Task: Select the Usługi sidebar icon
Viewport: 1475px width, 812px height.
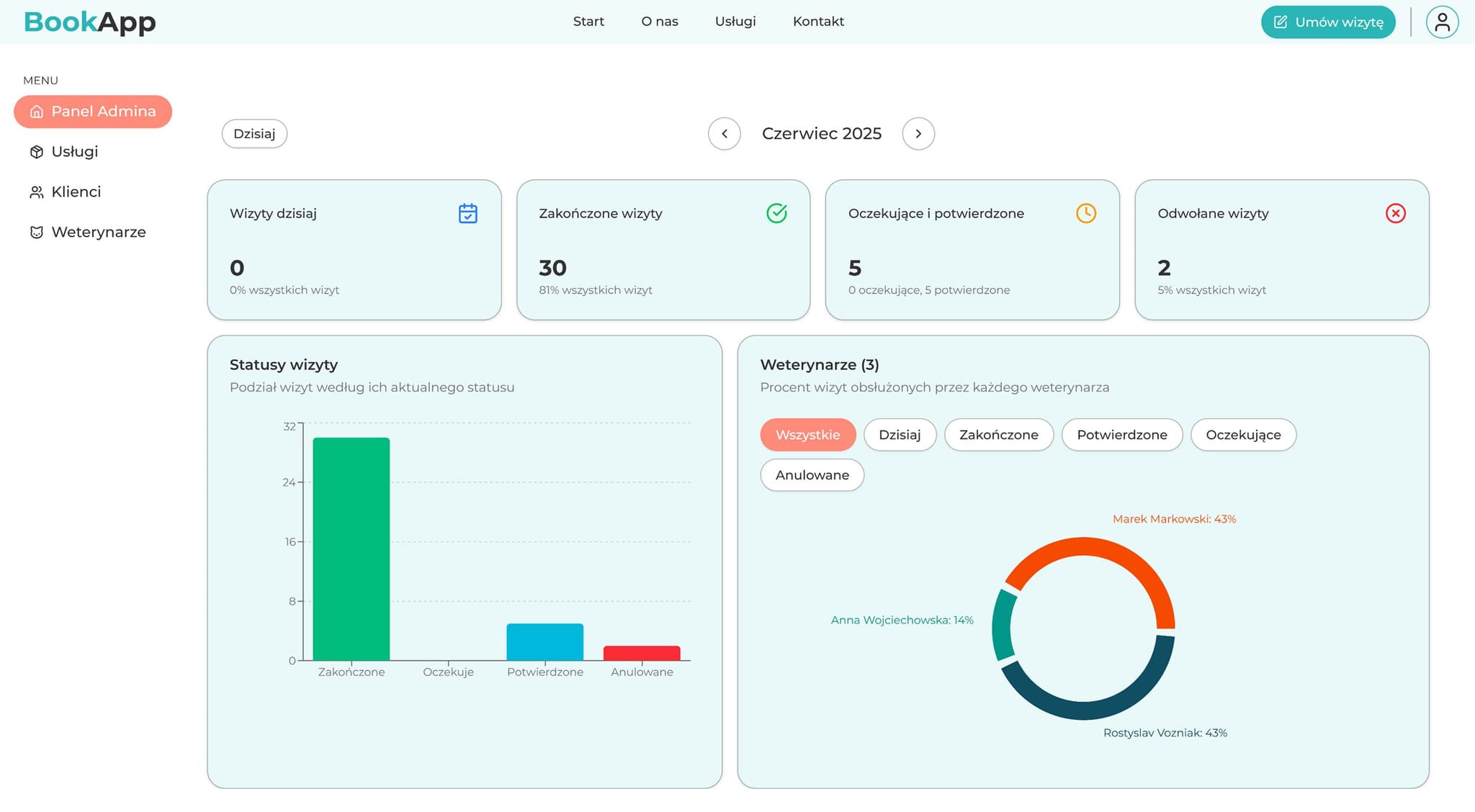Action: [x=36, y=151]
